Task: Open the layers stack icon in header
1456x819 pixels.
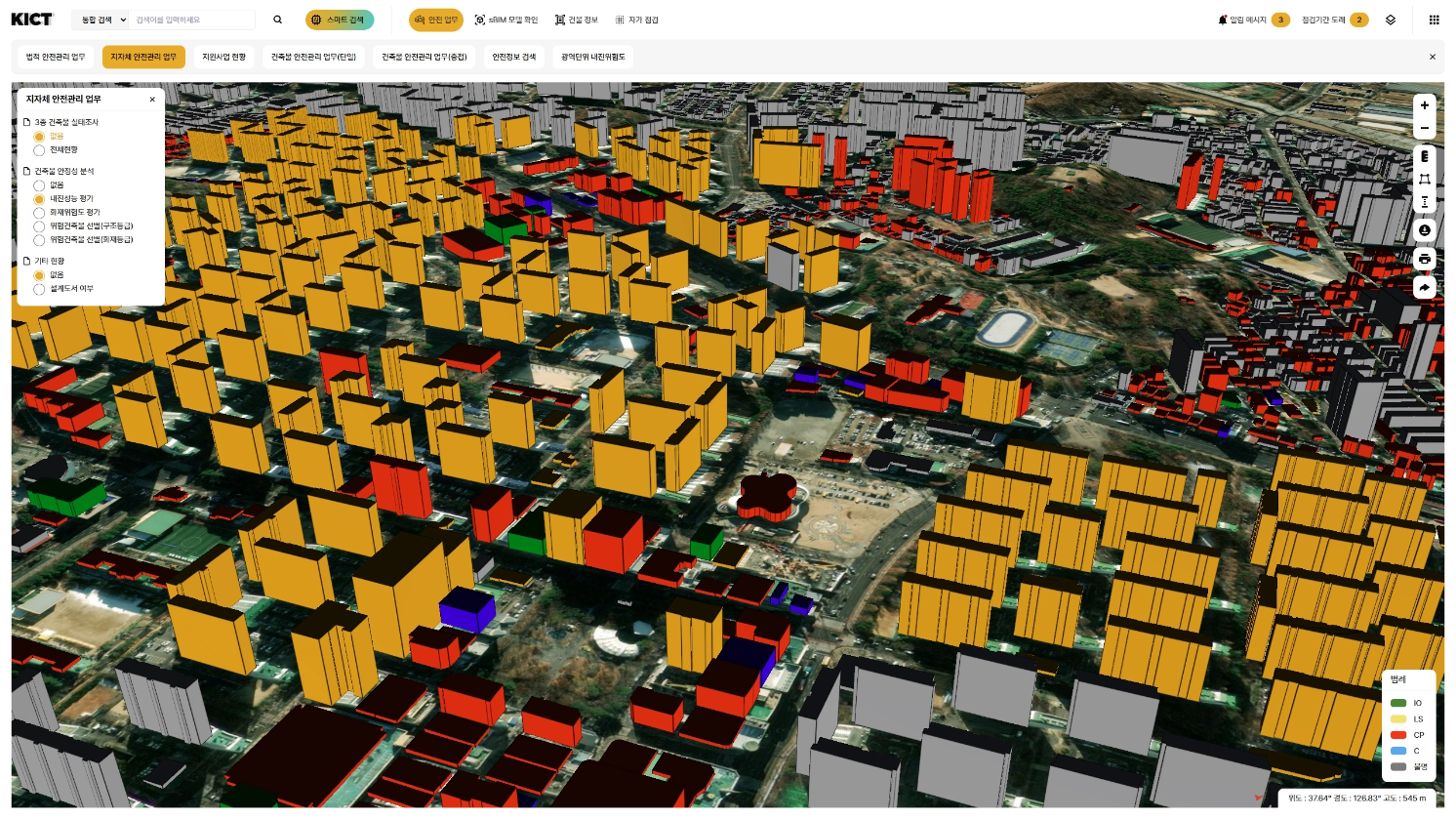Action: pos(1391,20)
